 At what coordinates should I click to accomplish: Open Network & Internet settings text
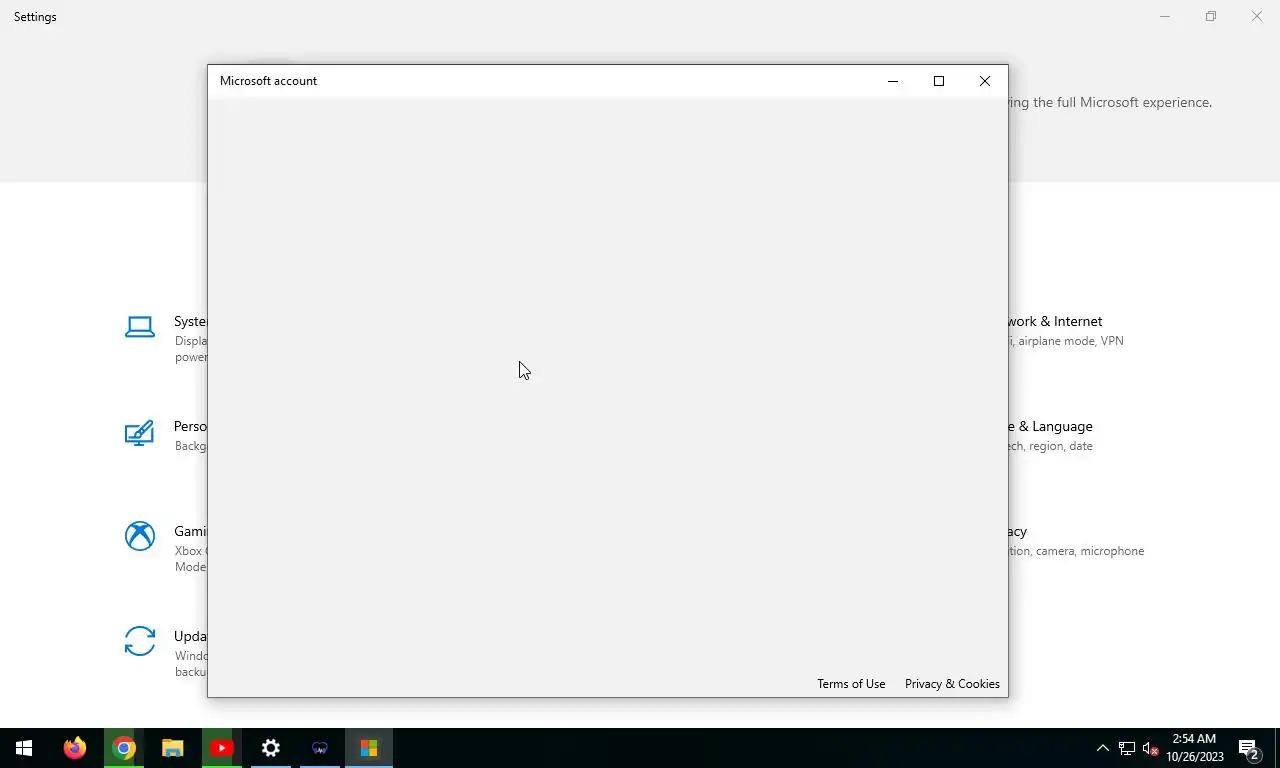(1055, 321)
